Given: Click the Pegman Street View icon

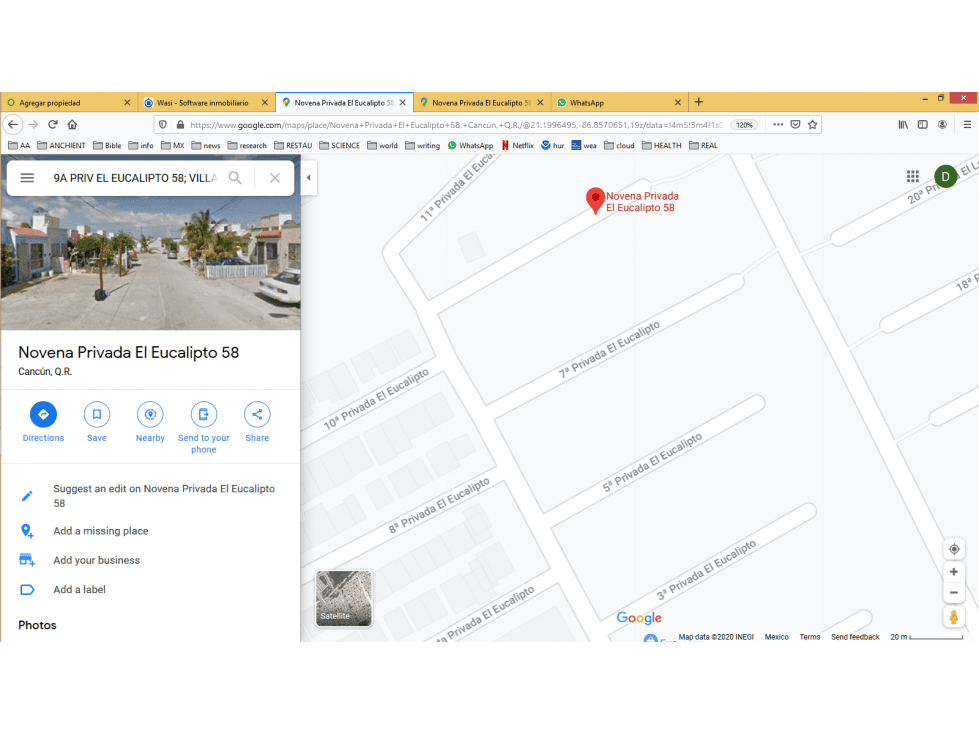Looking at the screenshot, I should point(953,617).
